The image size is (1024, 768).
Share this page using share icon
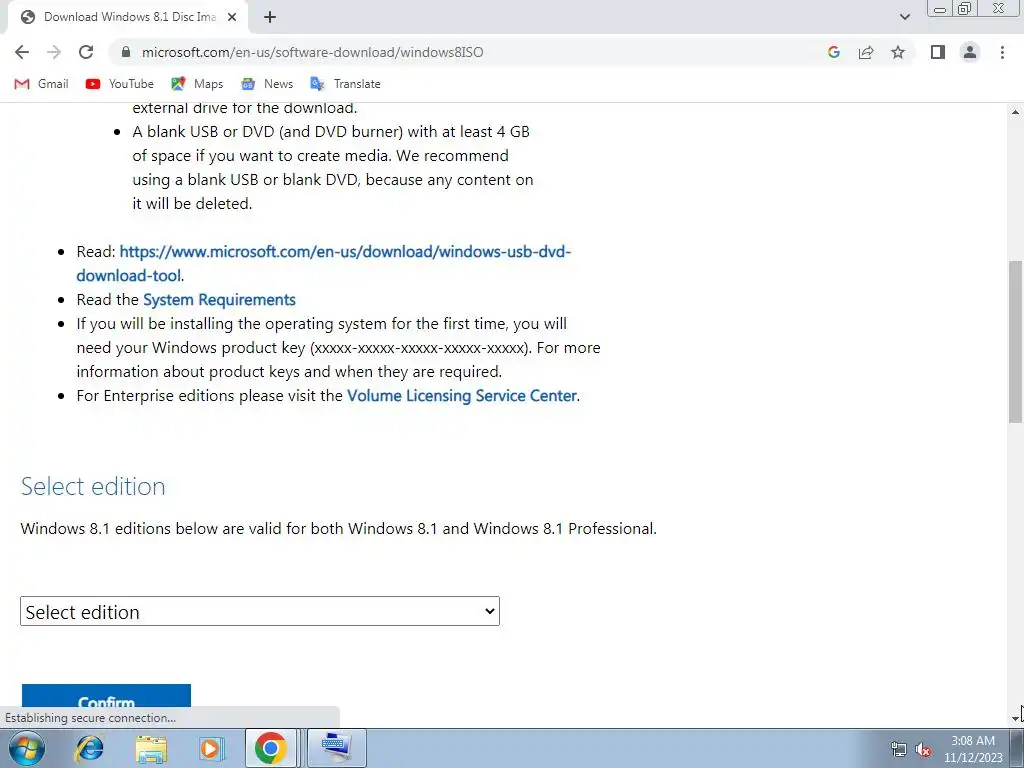866,52
